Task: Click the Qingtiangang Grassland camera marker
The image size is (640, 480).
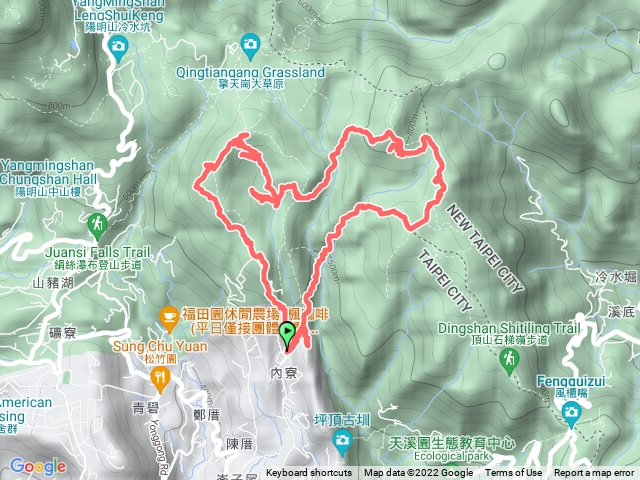Action: pos(250,46)
